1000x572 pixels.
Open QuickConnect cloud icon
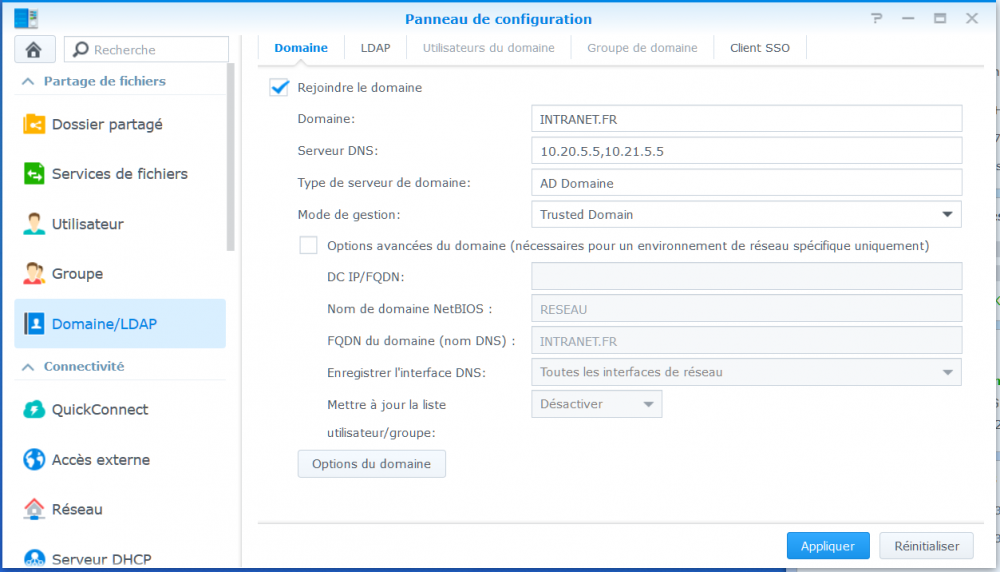click(x=35, y=409)
